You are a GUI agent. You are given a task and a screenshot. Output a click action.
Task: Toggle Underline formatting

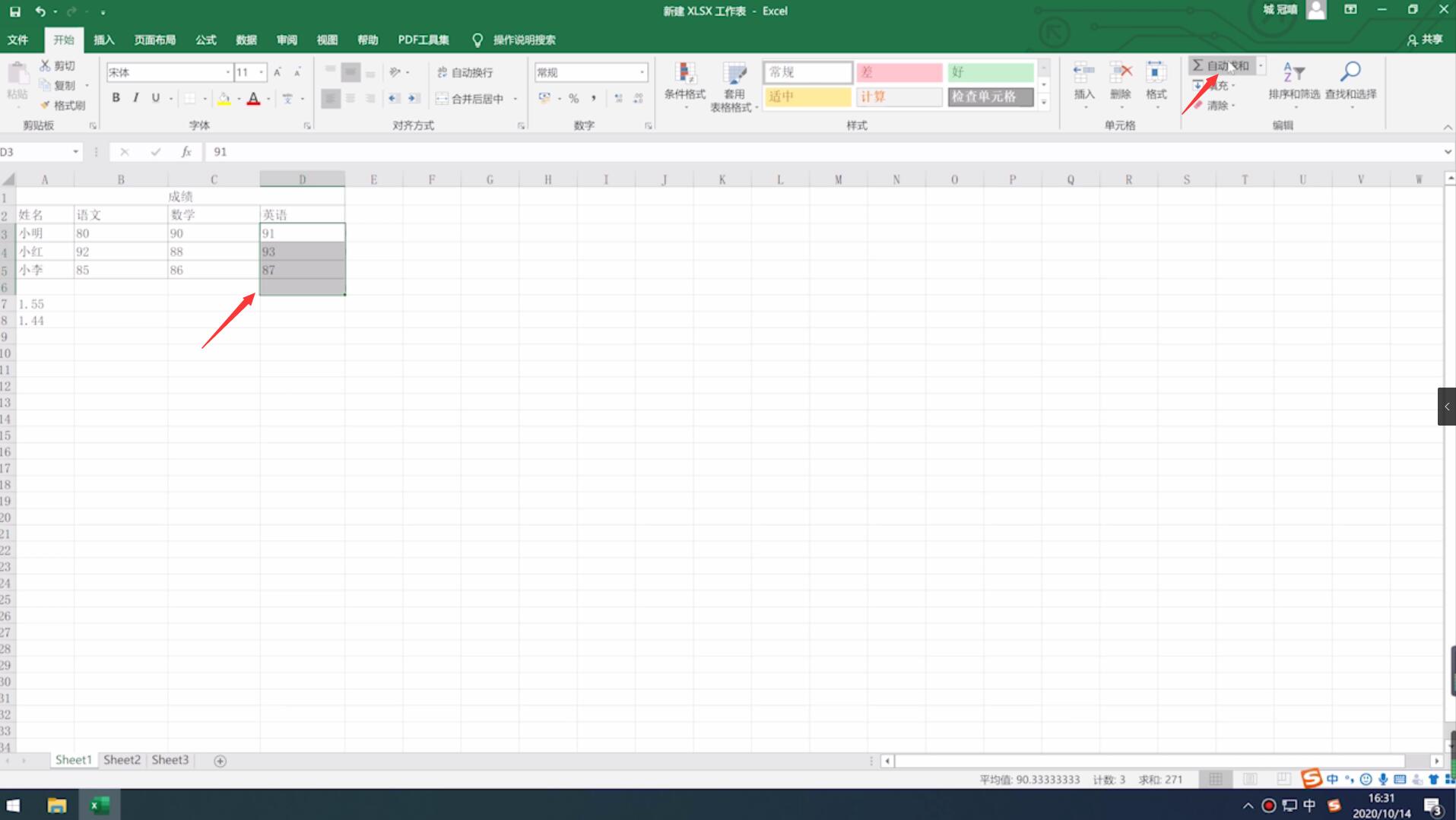[x=155, y=98]
